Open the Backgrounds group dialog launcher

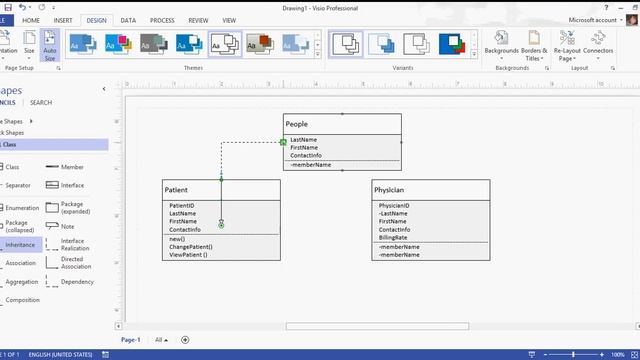click(547, 68)
